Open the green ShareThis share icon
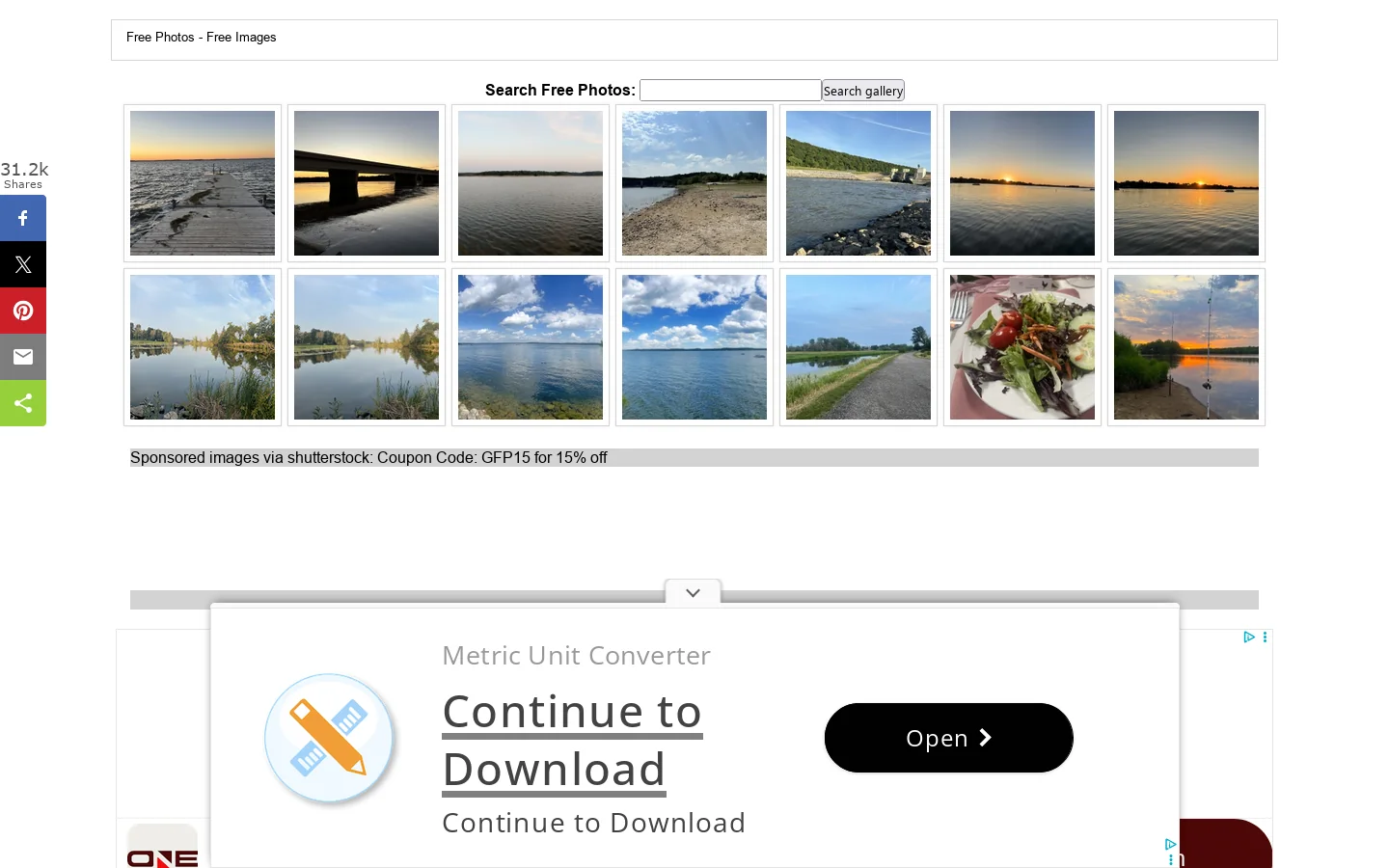 pyautogui.click(x=23, y=403)
